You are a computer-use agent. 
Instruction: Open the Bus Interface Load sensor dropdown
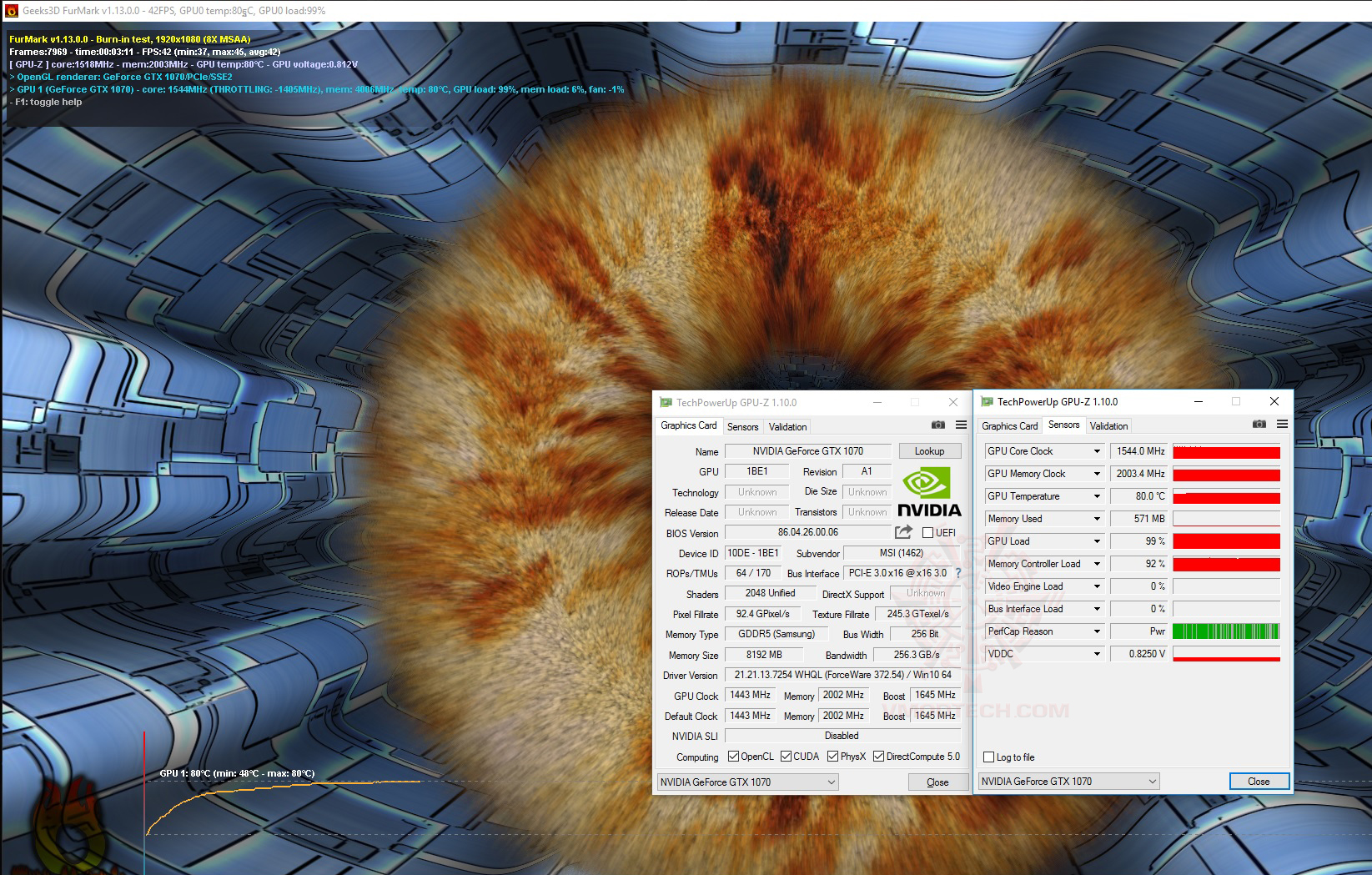(1097, 609)
